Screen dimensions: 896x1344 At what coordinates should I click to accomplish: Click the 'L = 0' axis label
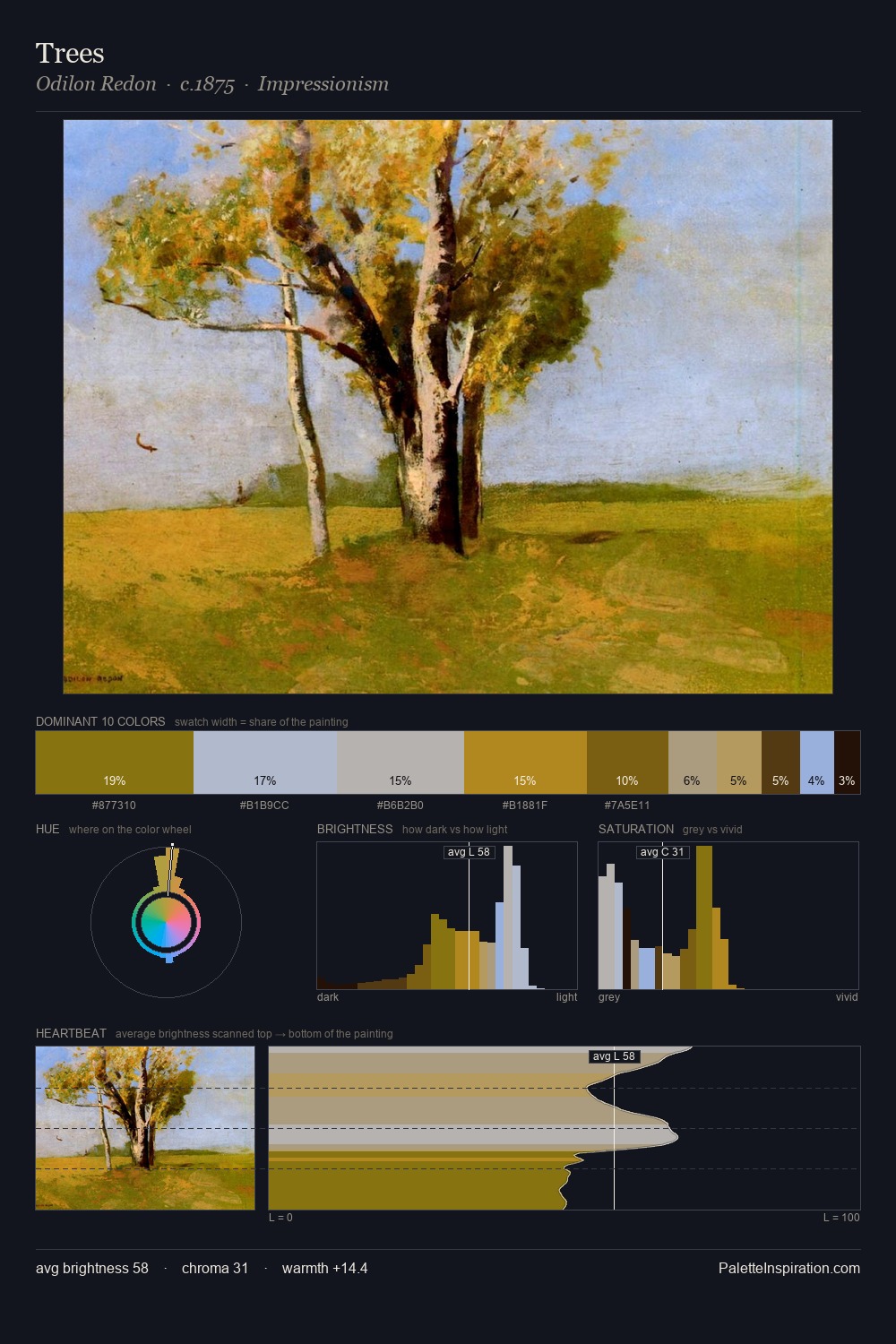280,1218
